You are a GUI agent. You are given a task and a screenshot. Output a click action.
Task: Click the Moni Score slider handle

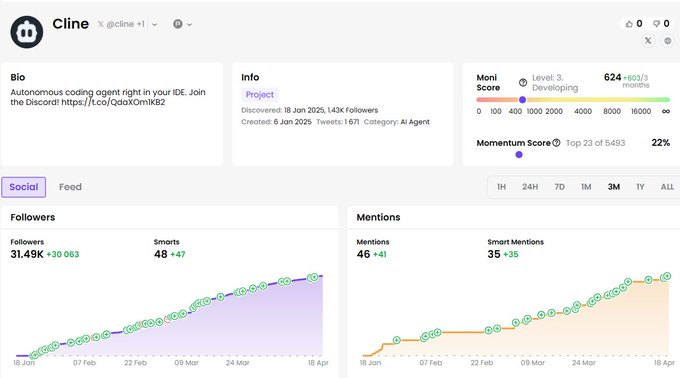tap(523, 100)
